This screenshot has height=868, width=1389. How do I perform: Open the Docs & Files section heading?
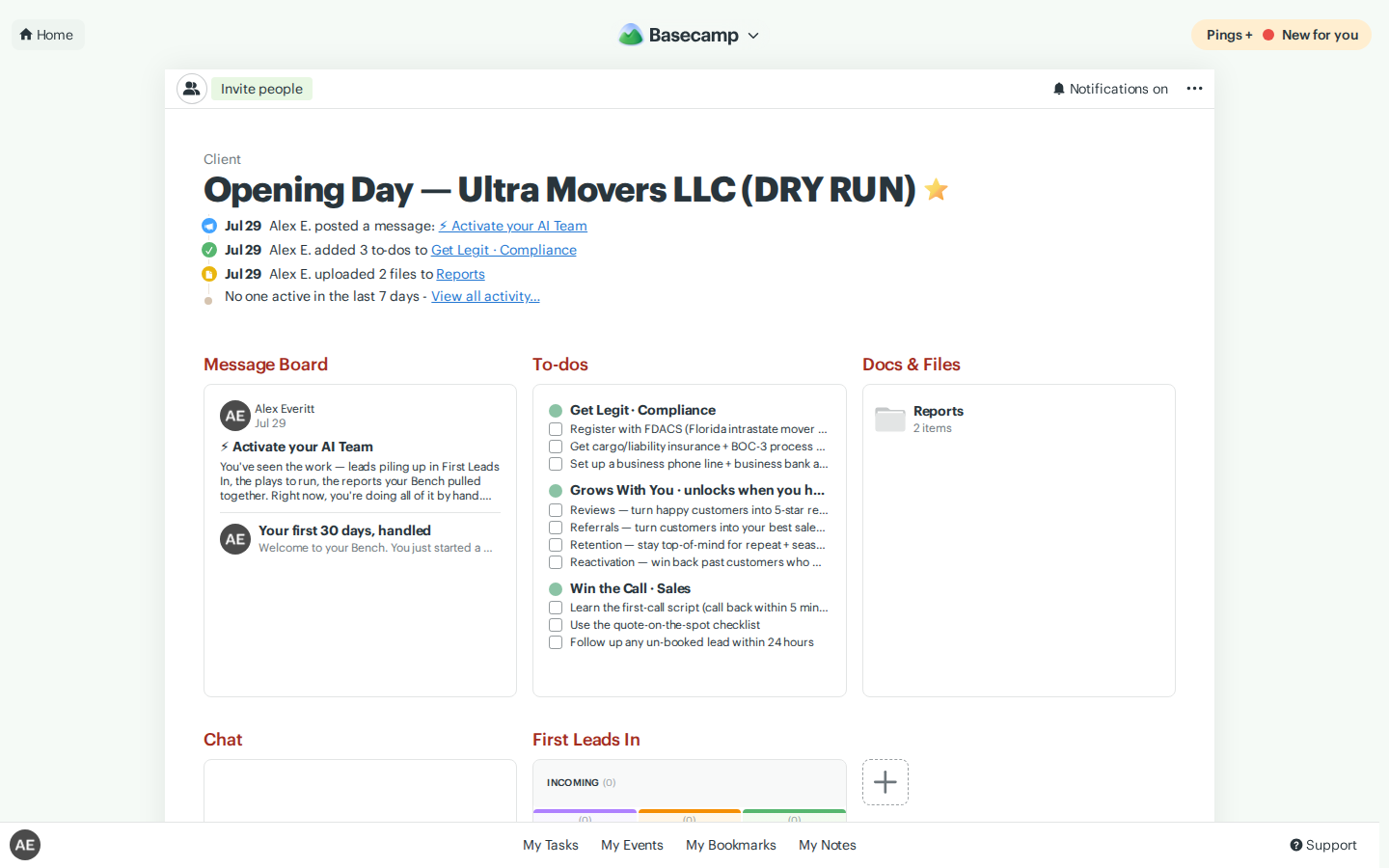click(912, 365)
